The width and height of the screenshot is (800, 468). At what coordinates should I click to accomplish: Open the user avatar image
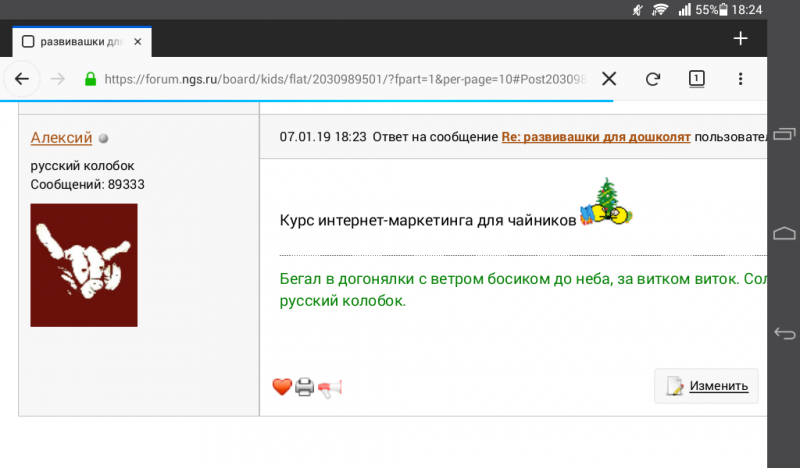(x=84, y=265)
